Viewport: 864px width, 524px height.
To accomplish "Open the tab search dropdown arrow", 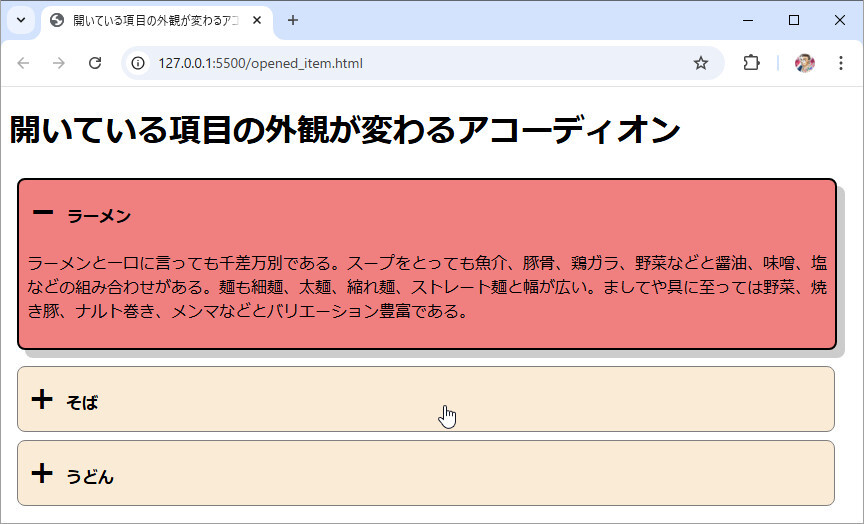I will click(20, 20).
